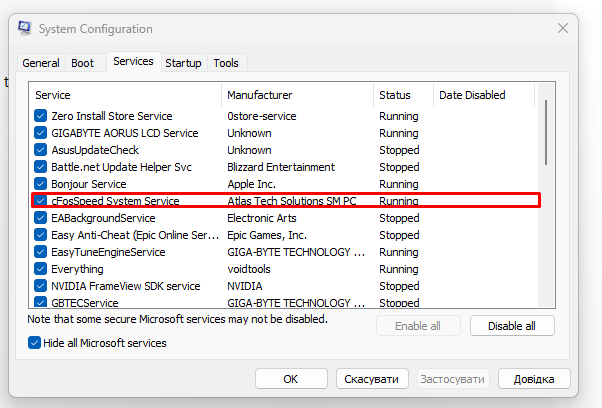The height and width of the screenshot is (408, 602).
Task: Select 'EasyTuneEngineService' service name
Action: pyautogui.click(x=108, y=252)
